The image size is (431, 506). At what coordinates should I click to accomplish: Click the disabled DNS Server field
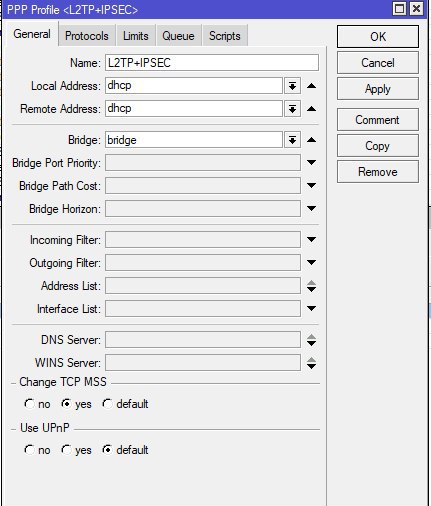pyautogui.click(x=203, y=340)
